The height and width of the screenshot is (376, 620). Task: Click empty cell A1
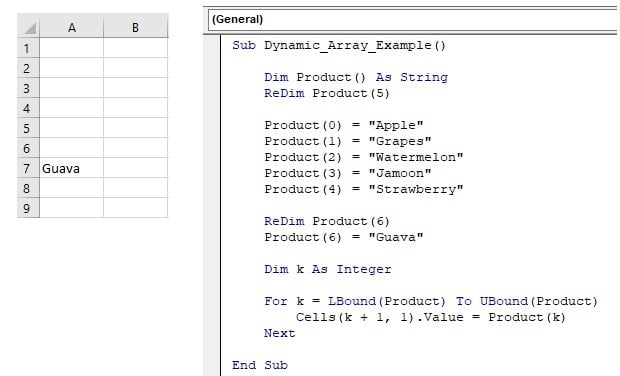pos(72,48)
